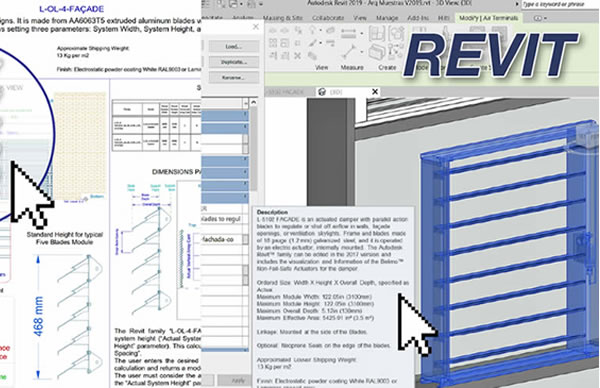600x388 pixels.
Task: Switch to the View ribbon tab
Action: [359, 18]
